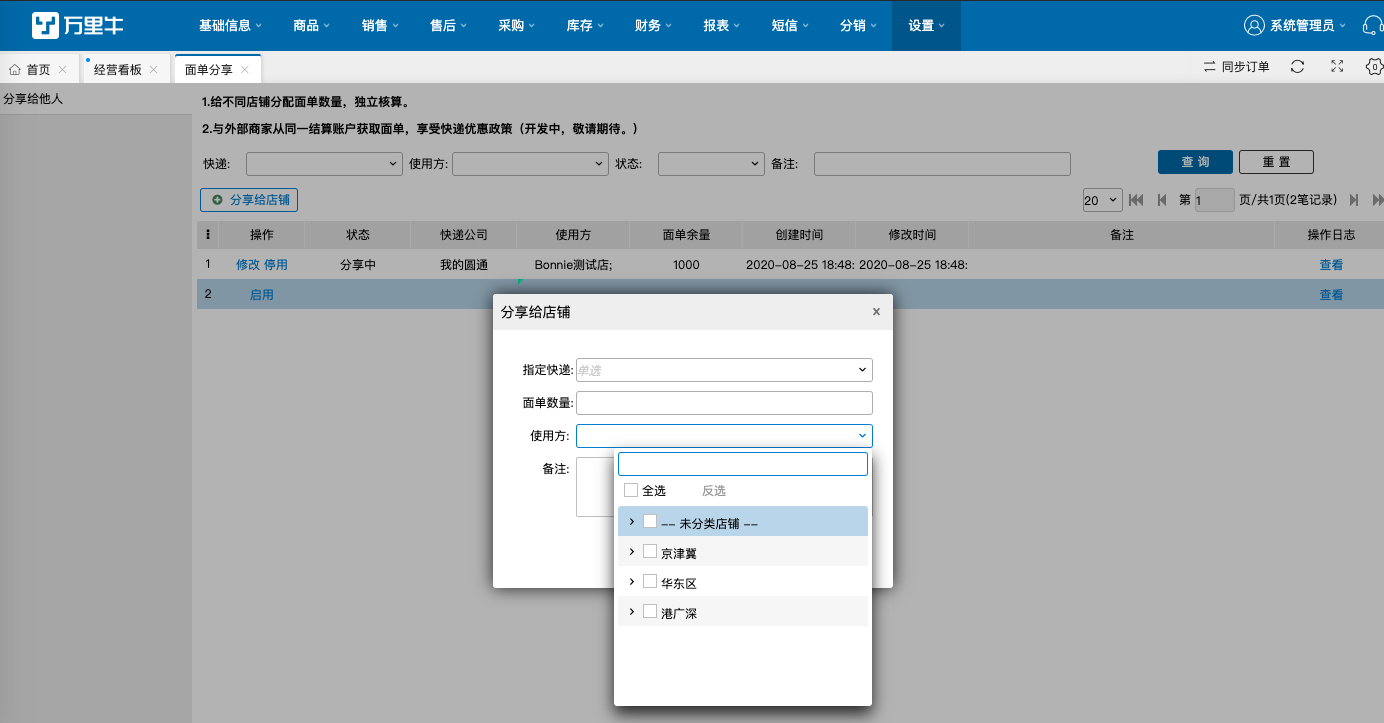
Task: Click 启用 link in row 2
Action: pyautogui.click(x=261, y=295)
